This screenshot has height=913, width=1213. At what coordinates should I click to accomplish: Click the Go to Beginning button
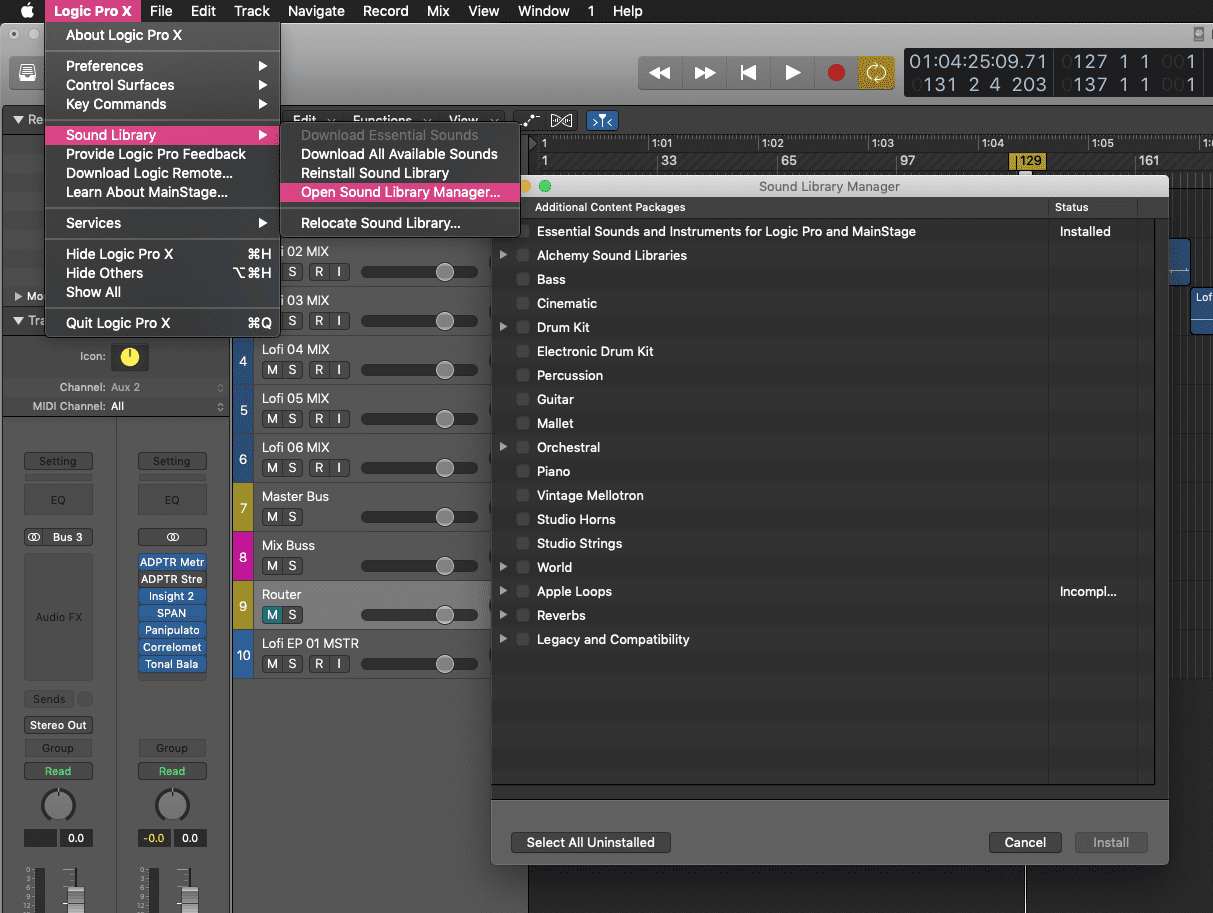point(748,73)
